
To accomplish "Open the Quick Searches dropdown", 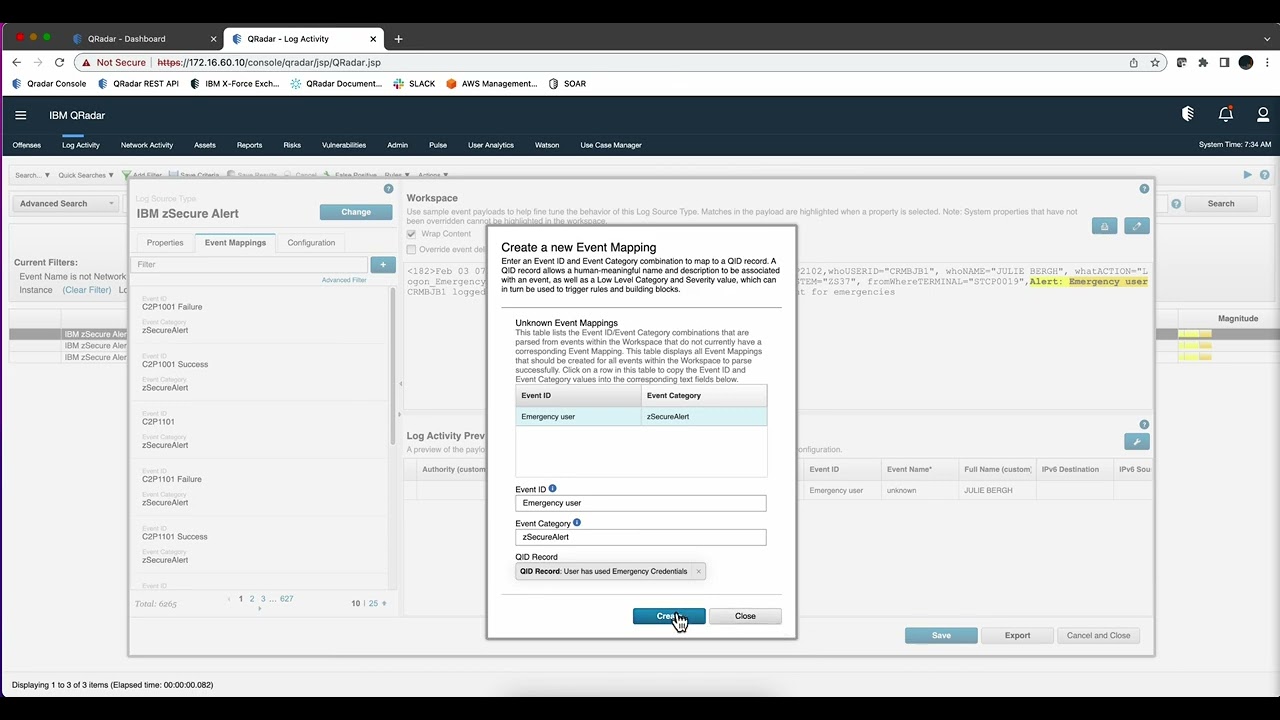I will pos(86,175).
